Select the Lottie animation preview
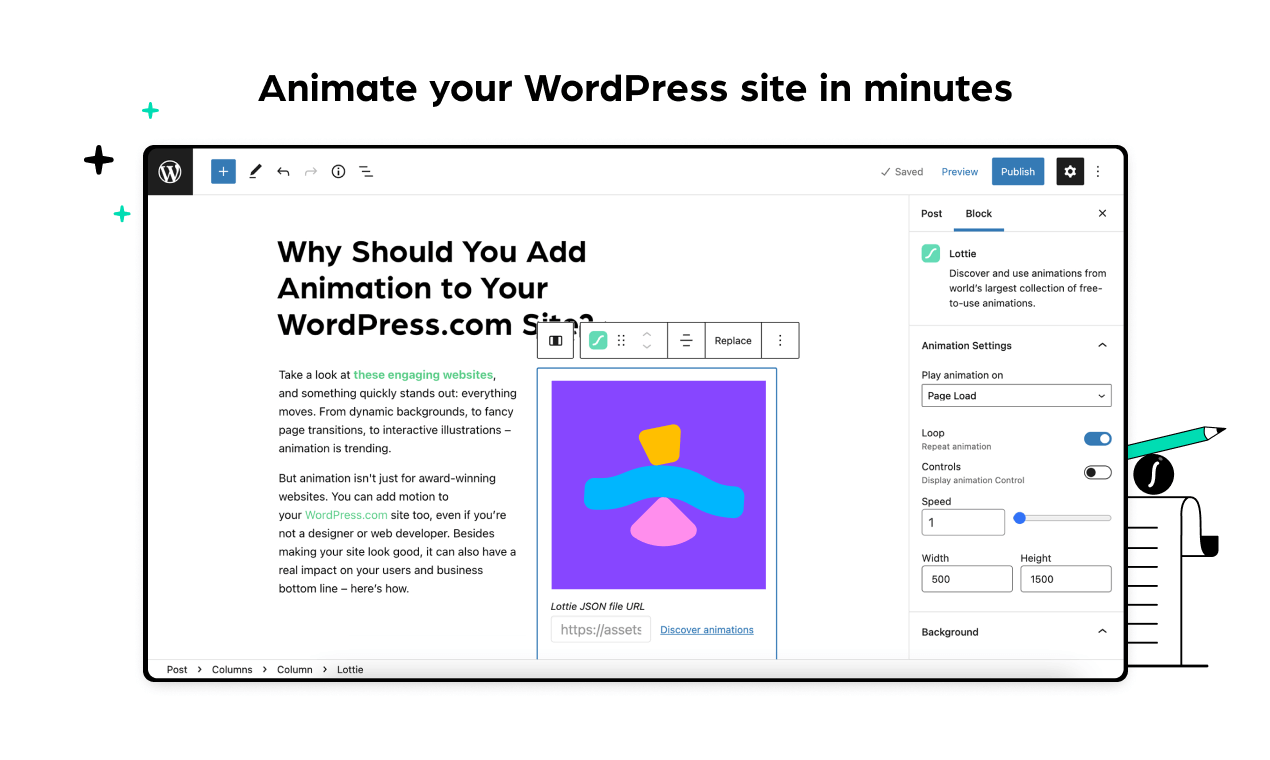The height and width of the screenshot is (760, 1270). click(658, 485)
